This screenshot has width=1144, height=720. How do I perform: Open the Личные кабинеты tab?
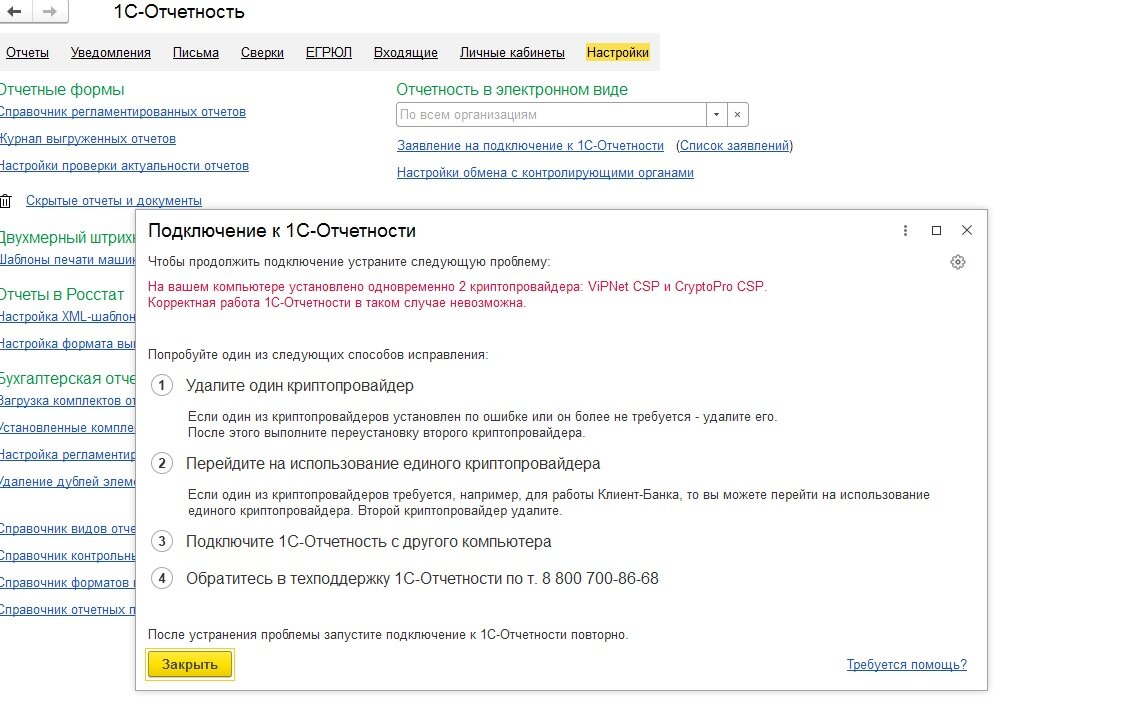point(512,53)
